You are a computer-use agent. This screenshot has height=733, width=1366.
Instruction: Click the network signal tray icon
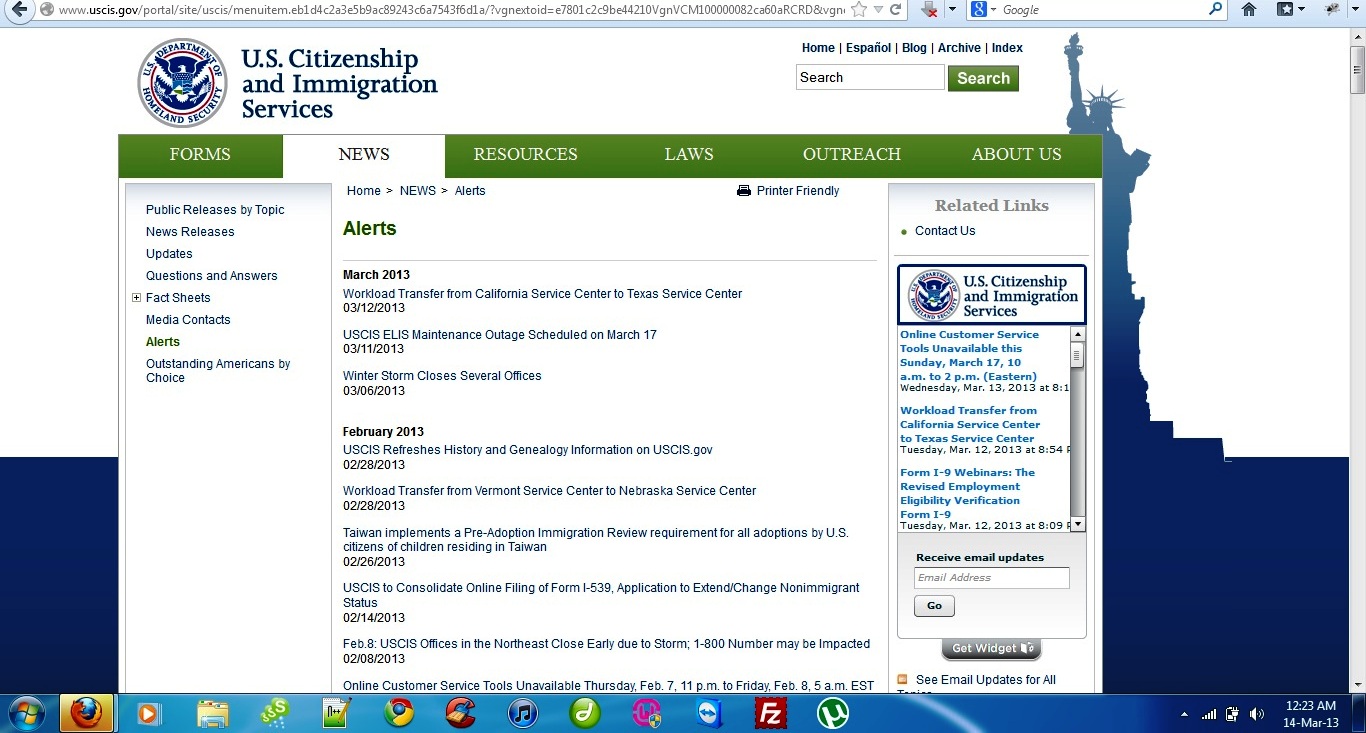click(x=1209, y=714)
